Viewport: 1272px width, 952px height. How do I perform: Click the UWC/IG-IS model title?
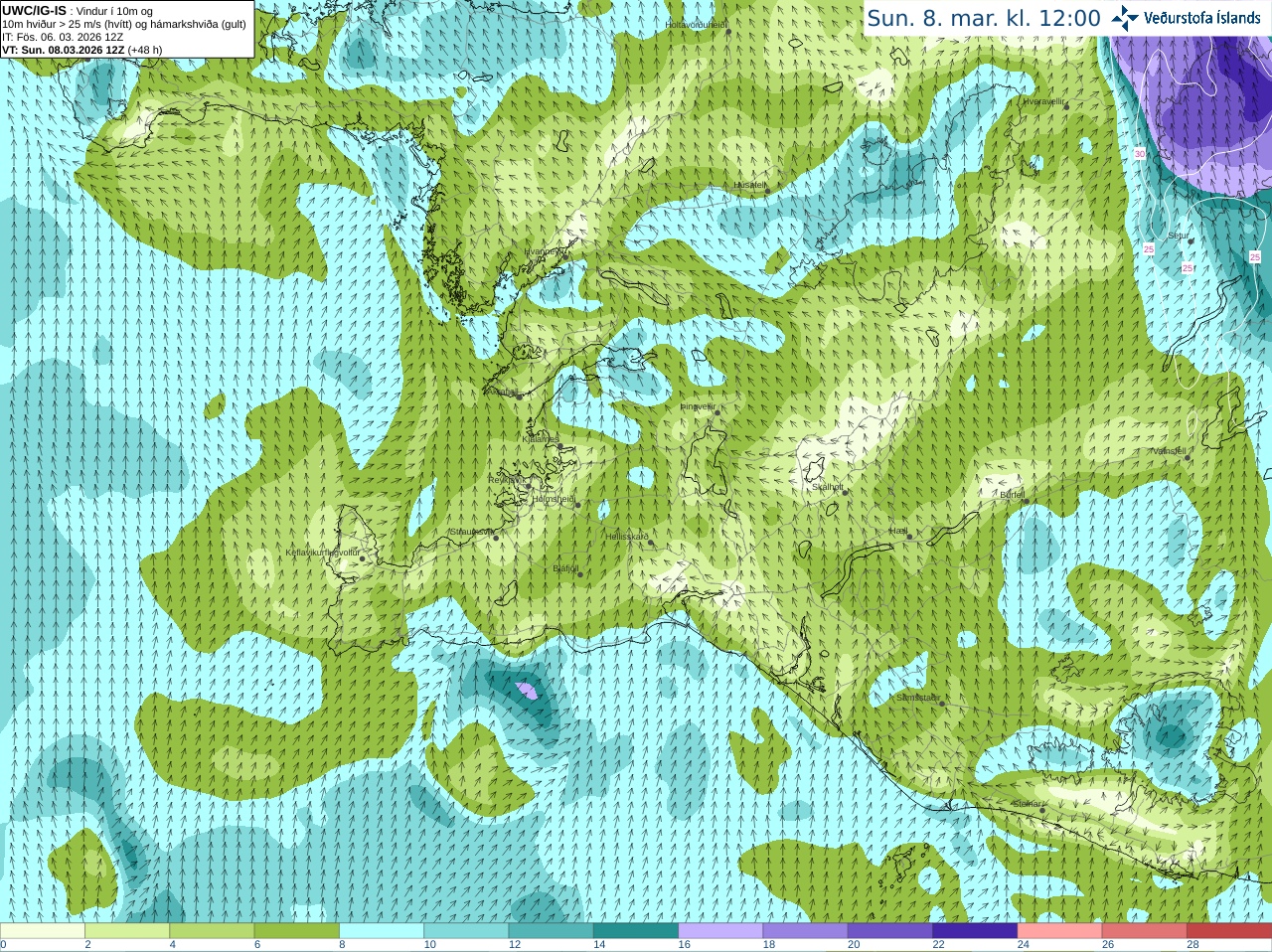(34, 11)
